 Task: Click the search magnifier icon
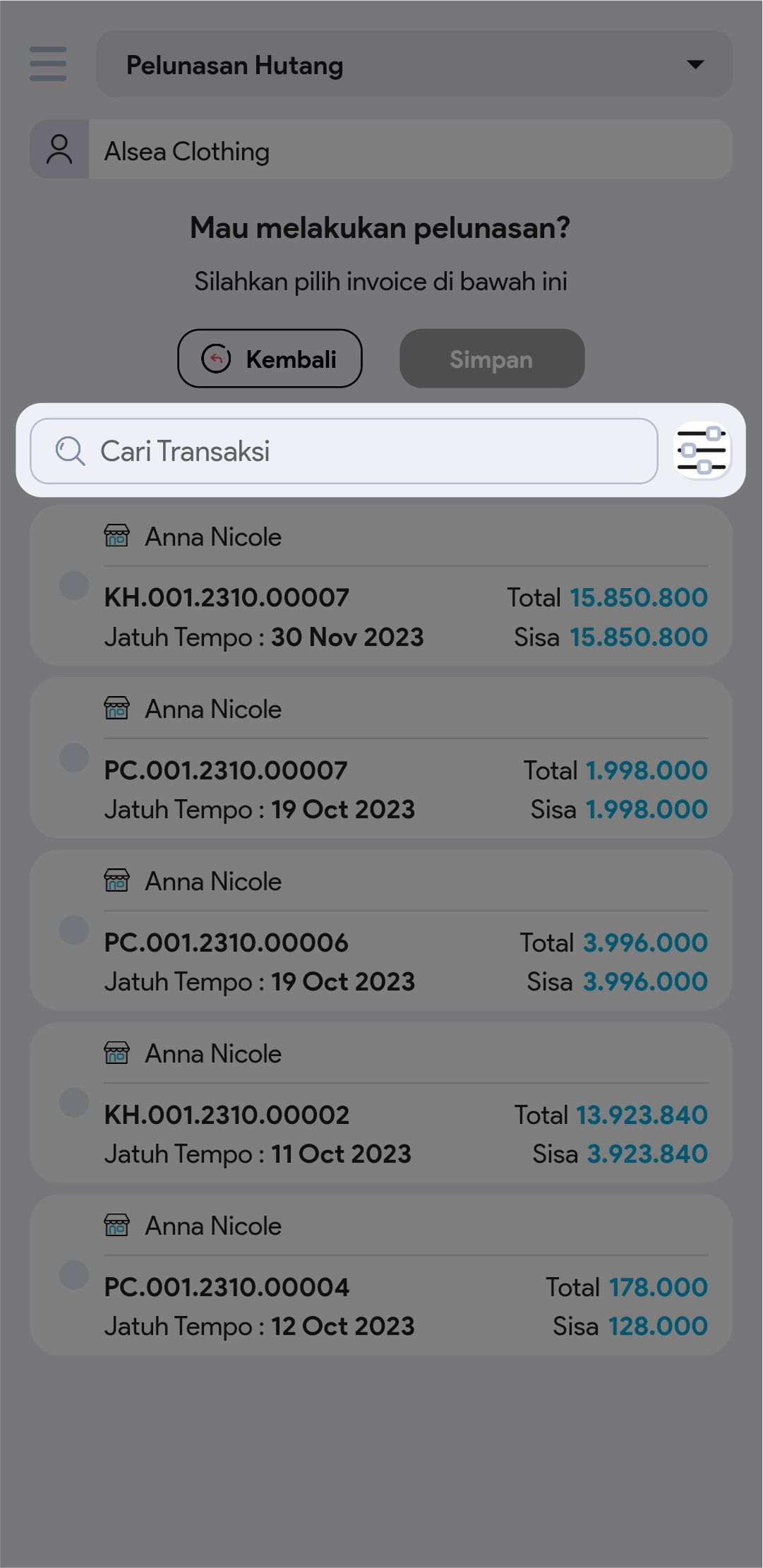pos(70,451)
